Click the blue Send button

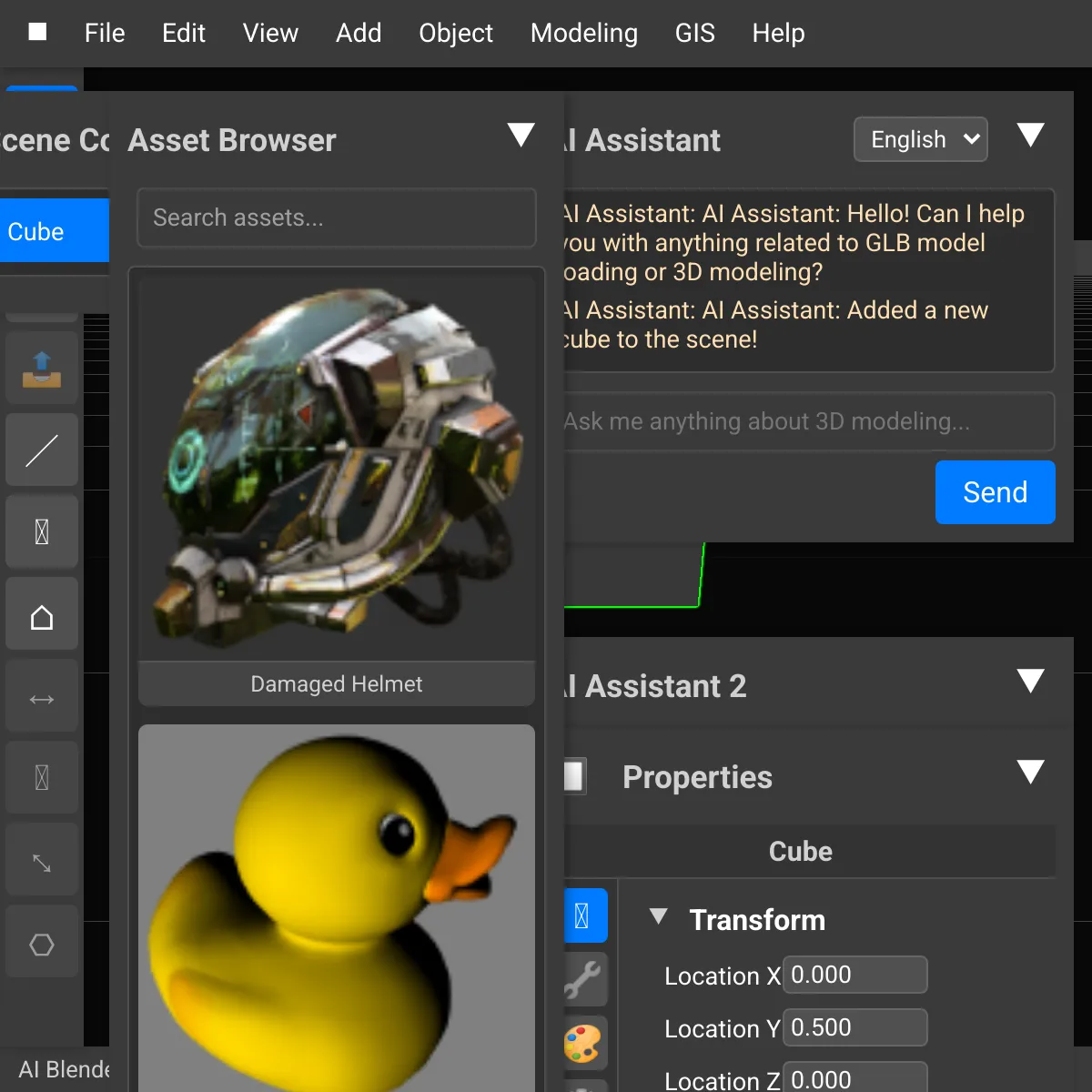point(996,492)
